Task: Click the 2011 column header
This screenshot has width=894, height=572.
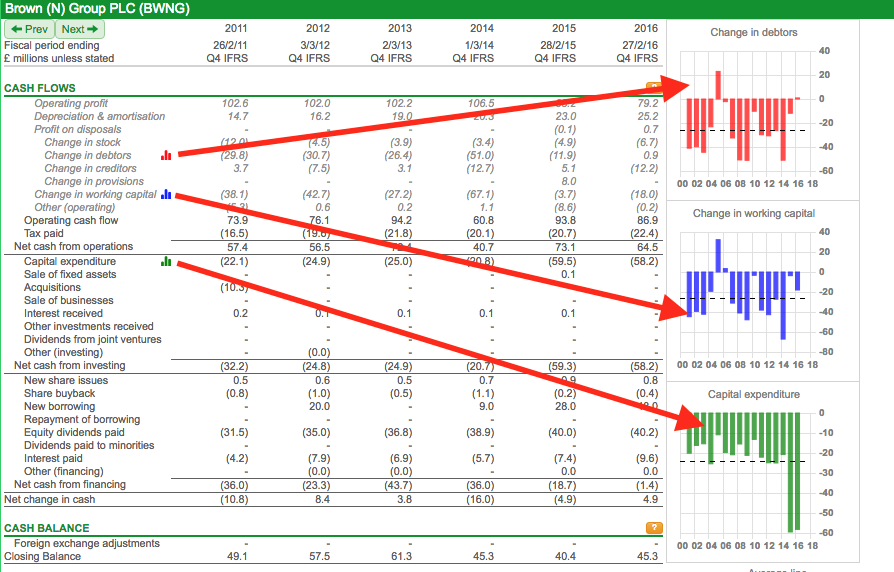Action: coord(236,29)
